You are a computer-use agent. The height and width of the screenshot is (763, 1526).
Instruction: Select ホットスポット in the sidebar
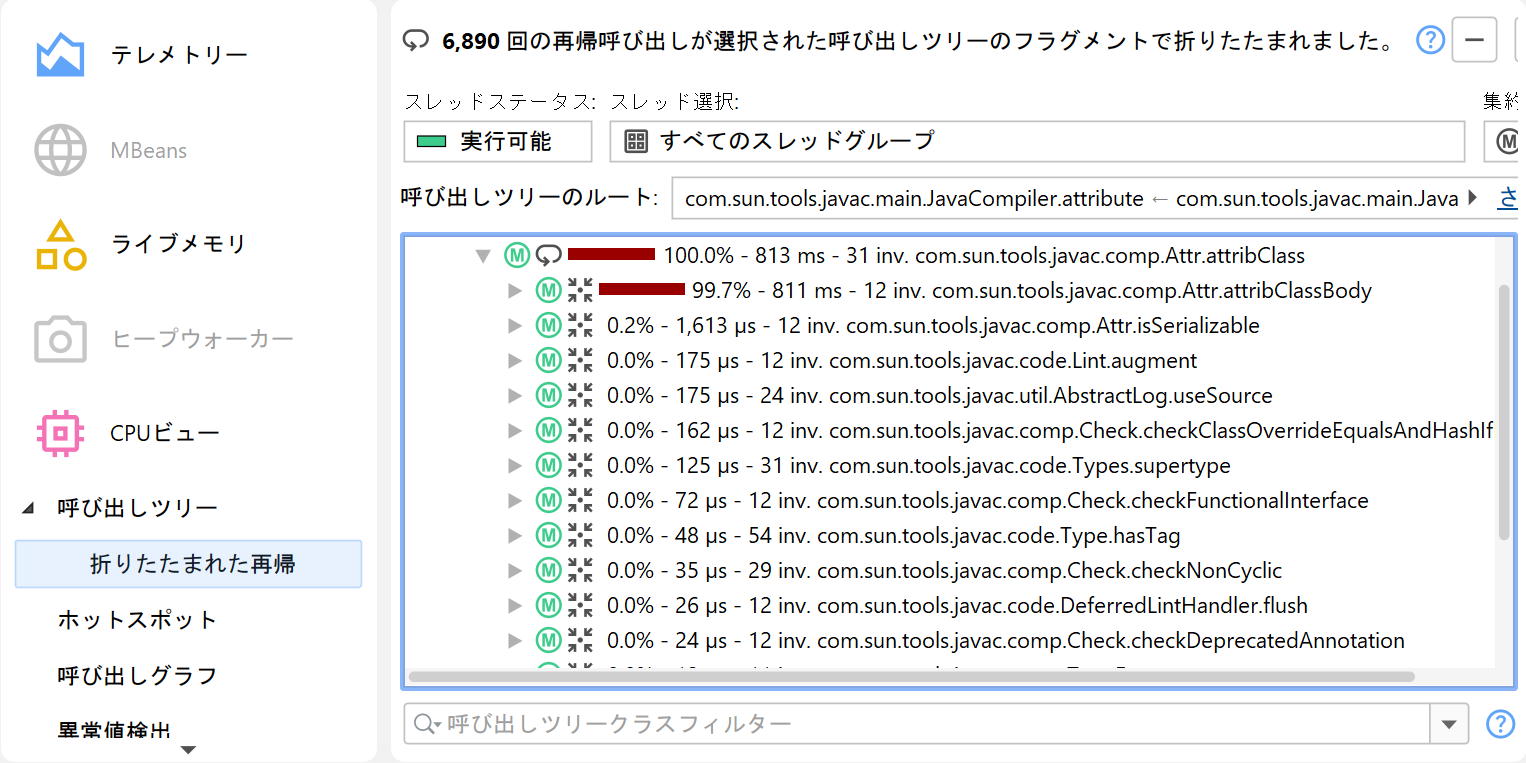pos(137,620)
